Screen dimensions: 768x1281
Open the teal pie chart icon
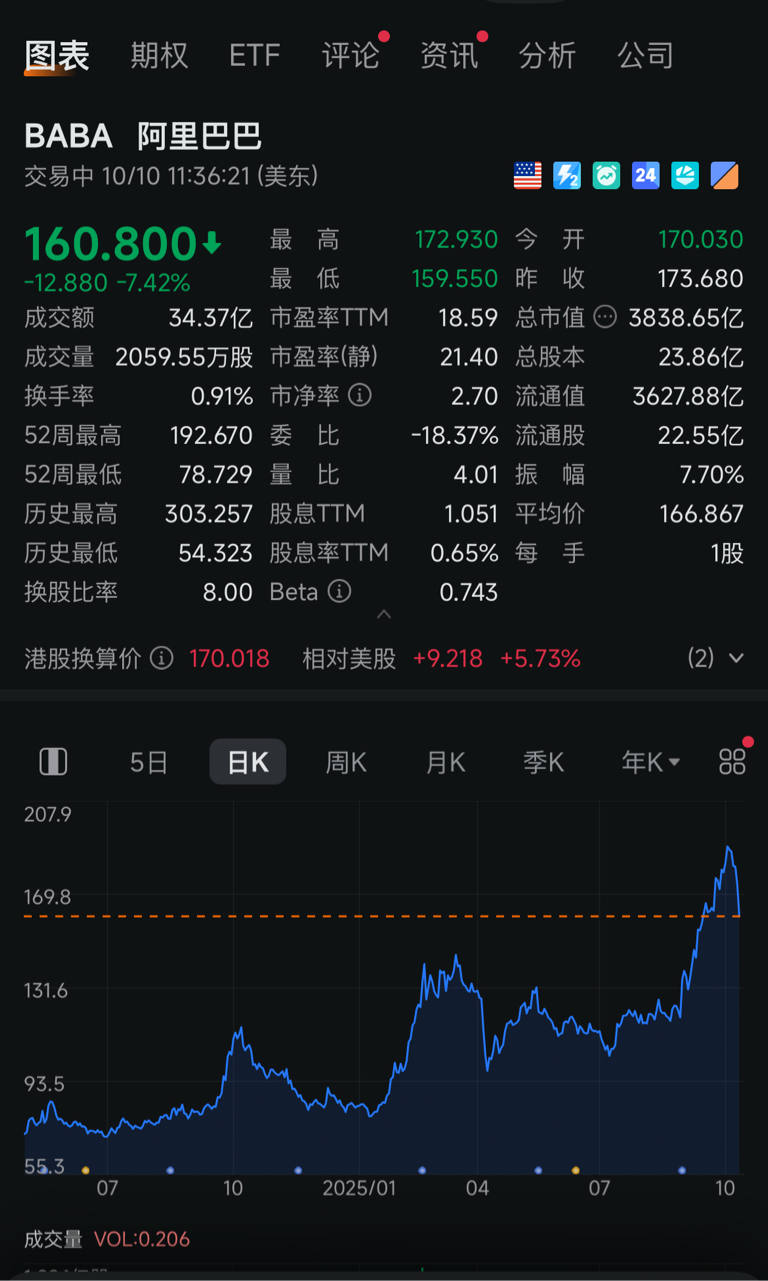(x=685, y=176)
